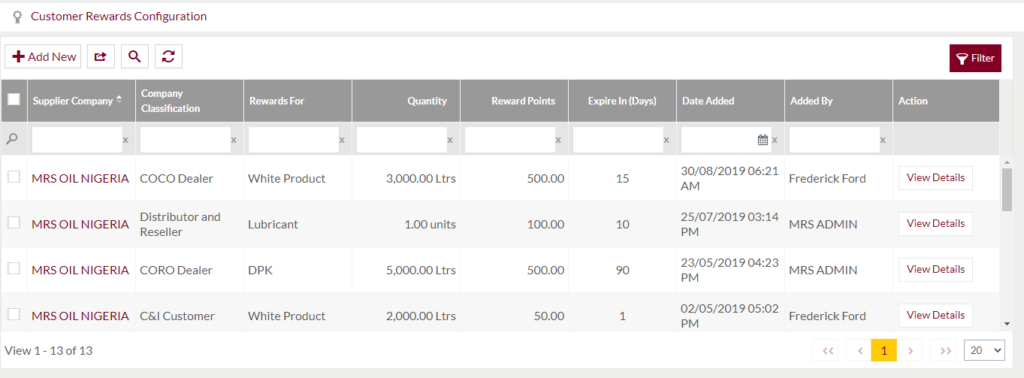The height and width of the screenshot is (378, 1024).
Task: Select the CORO Dealer row checkbox
Action: (14, 268)
